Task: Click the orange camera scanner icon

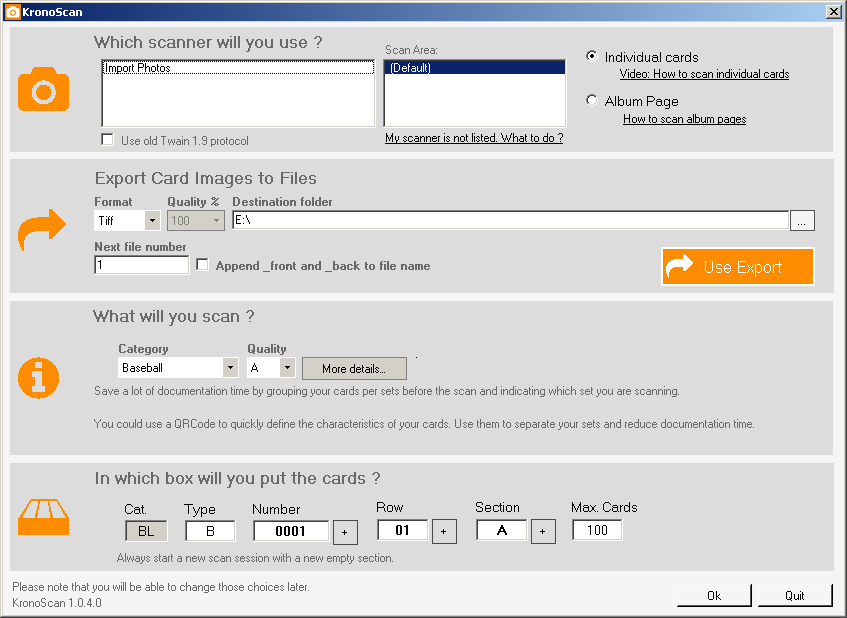Action: coord(44,89)
